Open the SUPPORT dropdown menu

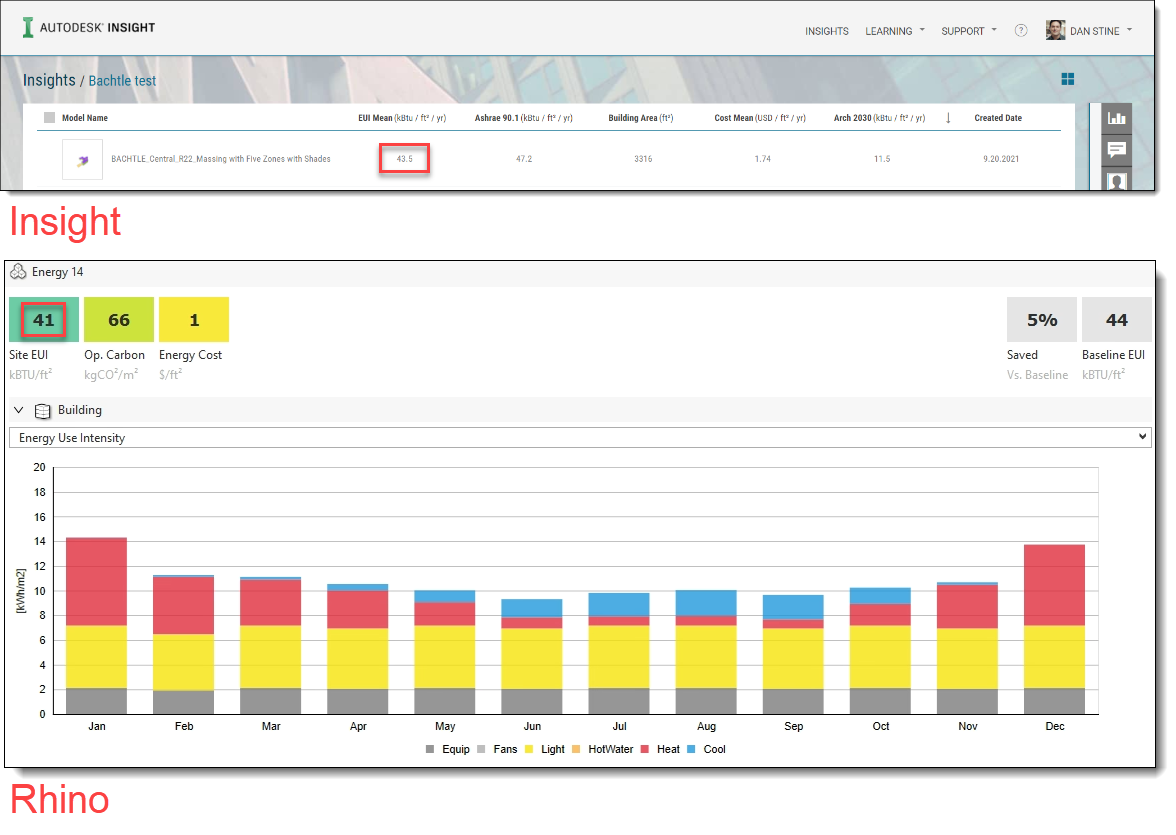click(x=969, y=31)
